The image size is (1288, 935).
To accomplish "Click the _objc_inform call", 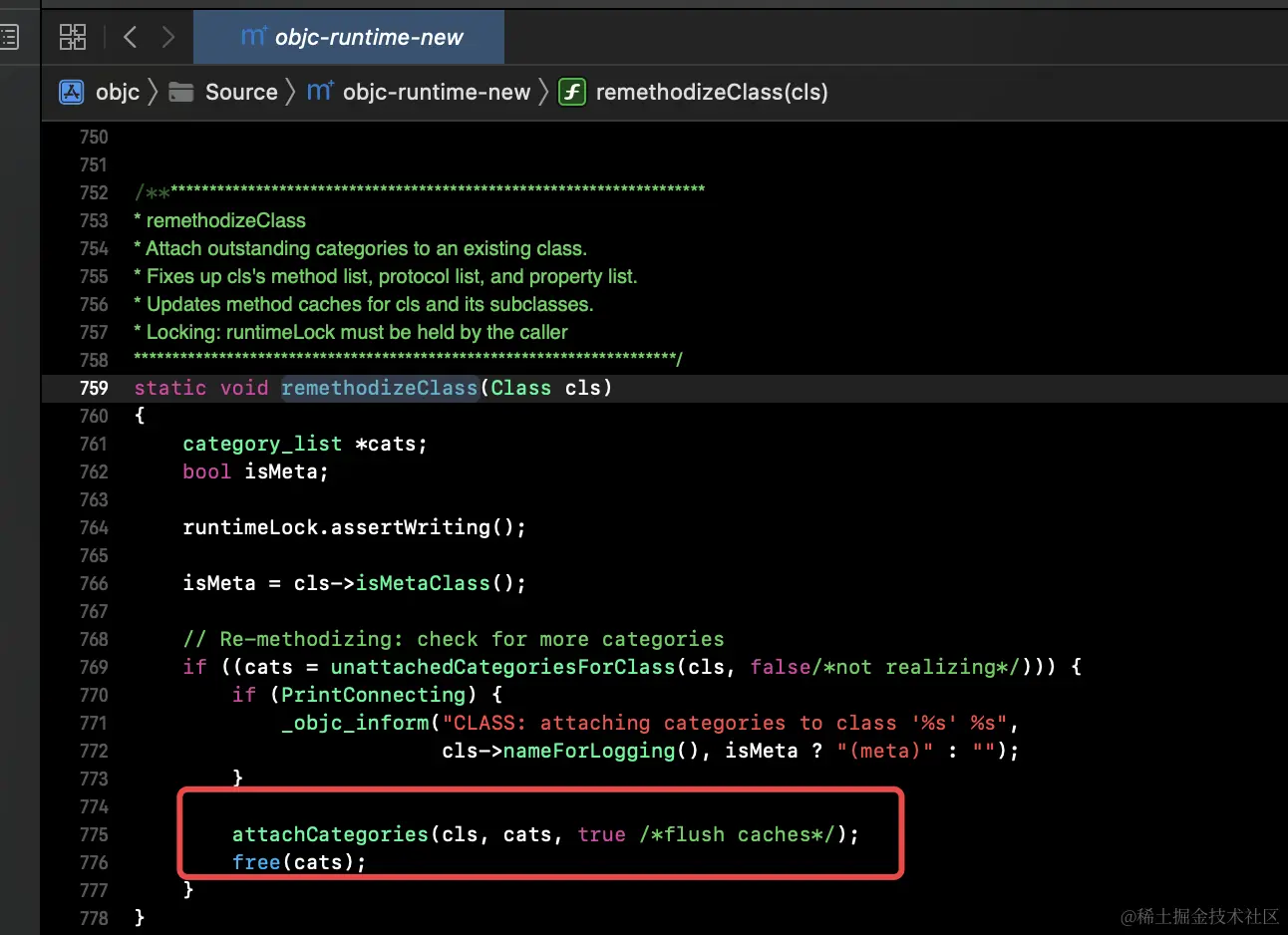I will point(355,723).
